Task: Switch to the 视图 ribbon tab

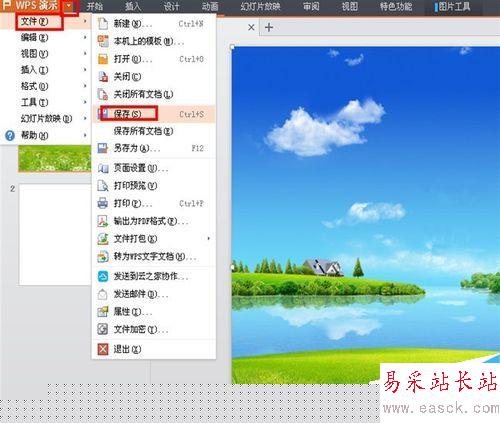Action: pyautogui.click(x=349, y=6)
